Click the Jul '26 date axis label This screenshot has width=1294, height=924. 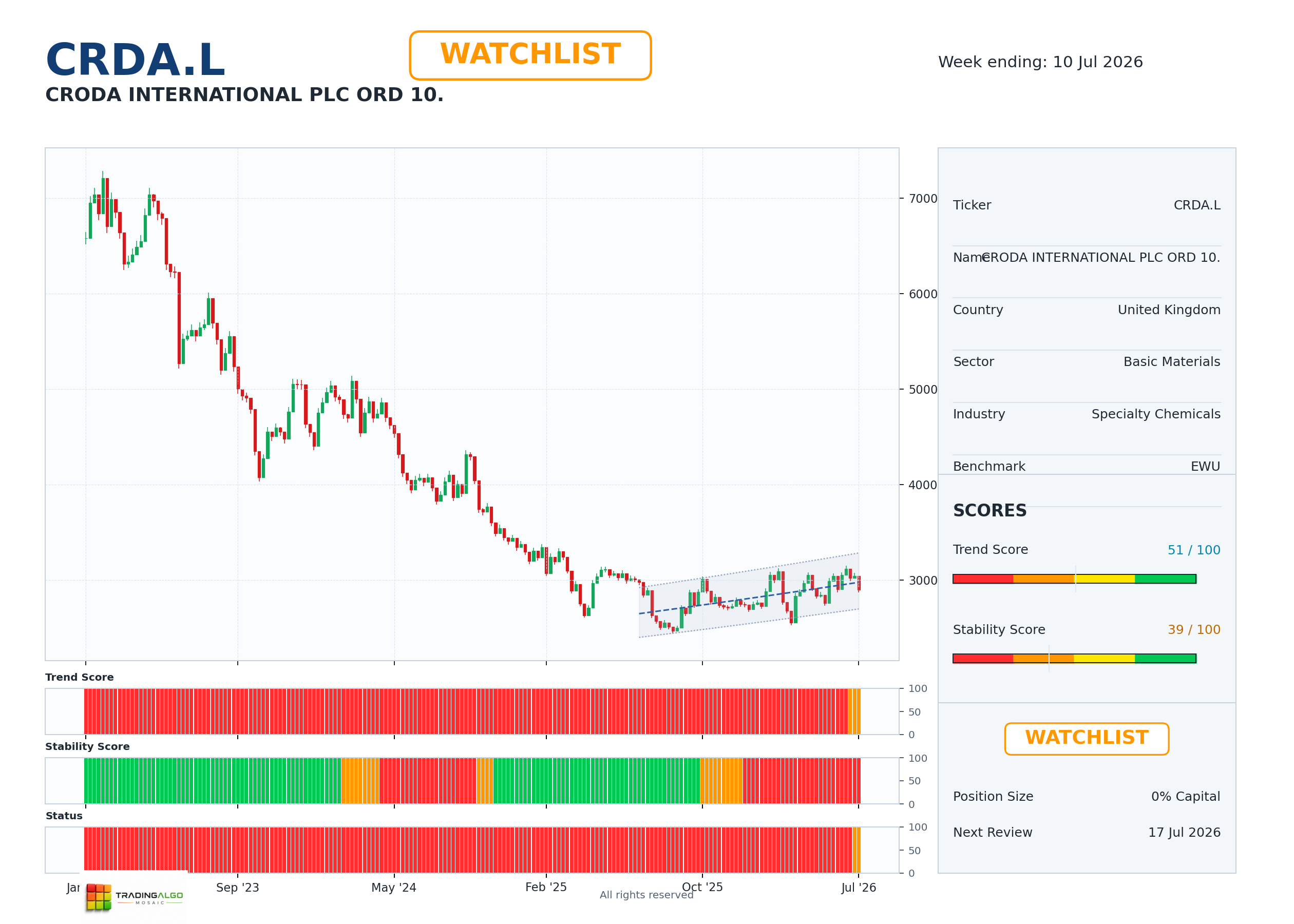(859, 888)
